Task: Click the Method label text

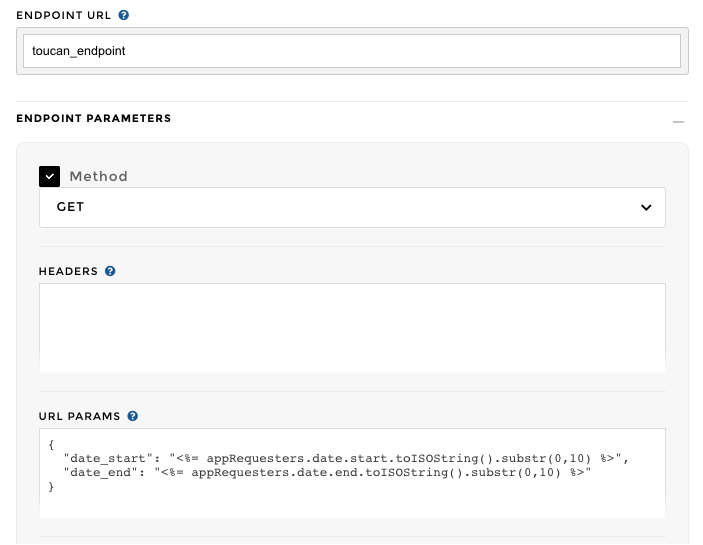Action: (x=98, y=177)
